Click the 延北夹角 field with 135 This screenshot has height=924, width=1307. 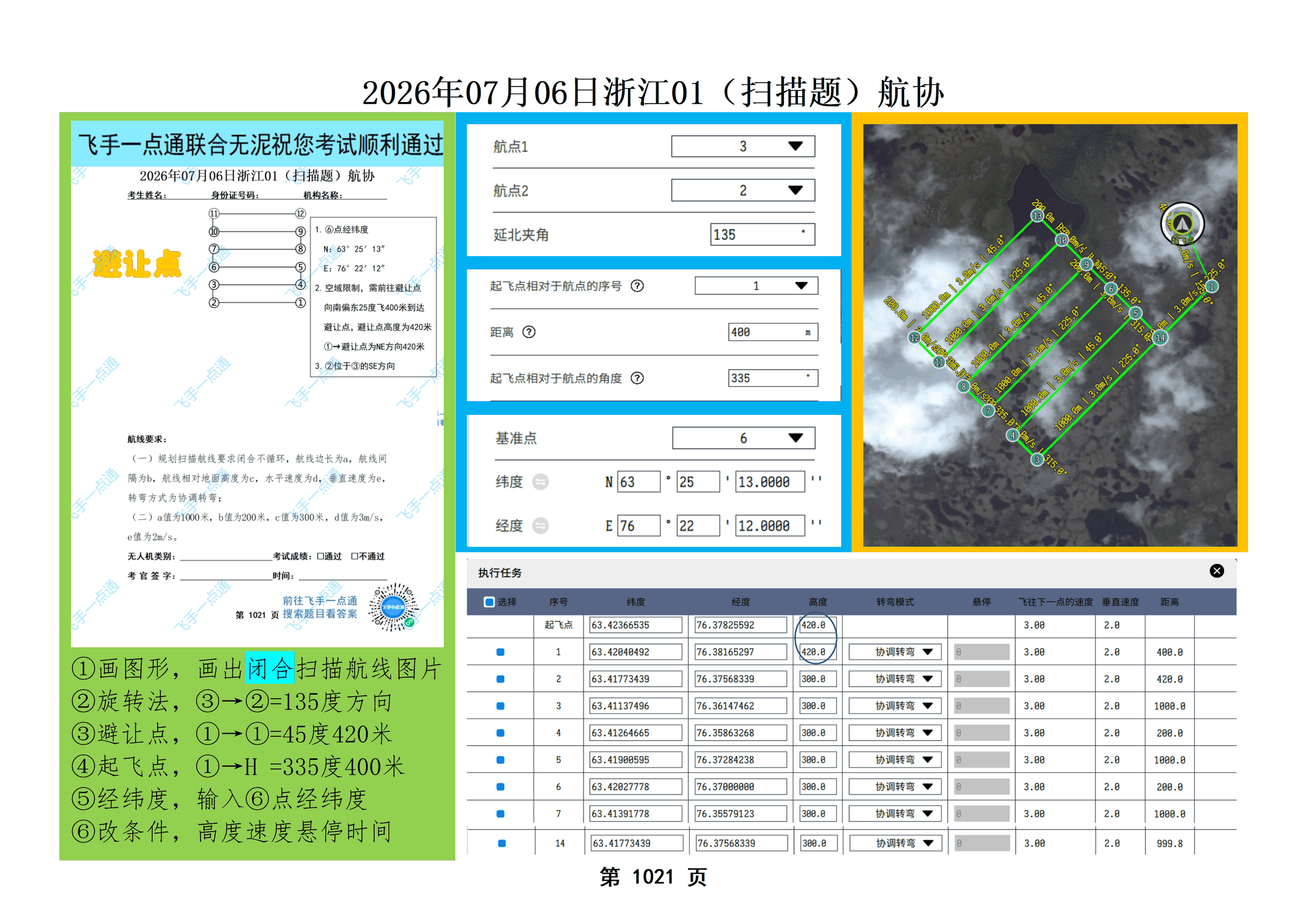(762, 235)
